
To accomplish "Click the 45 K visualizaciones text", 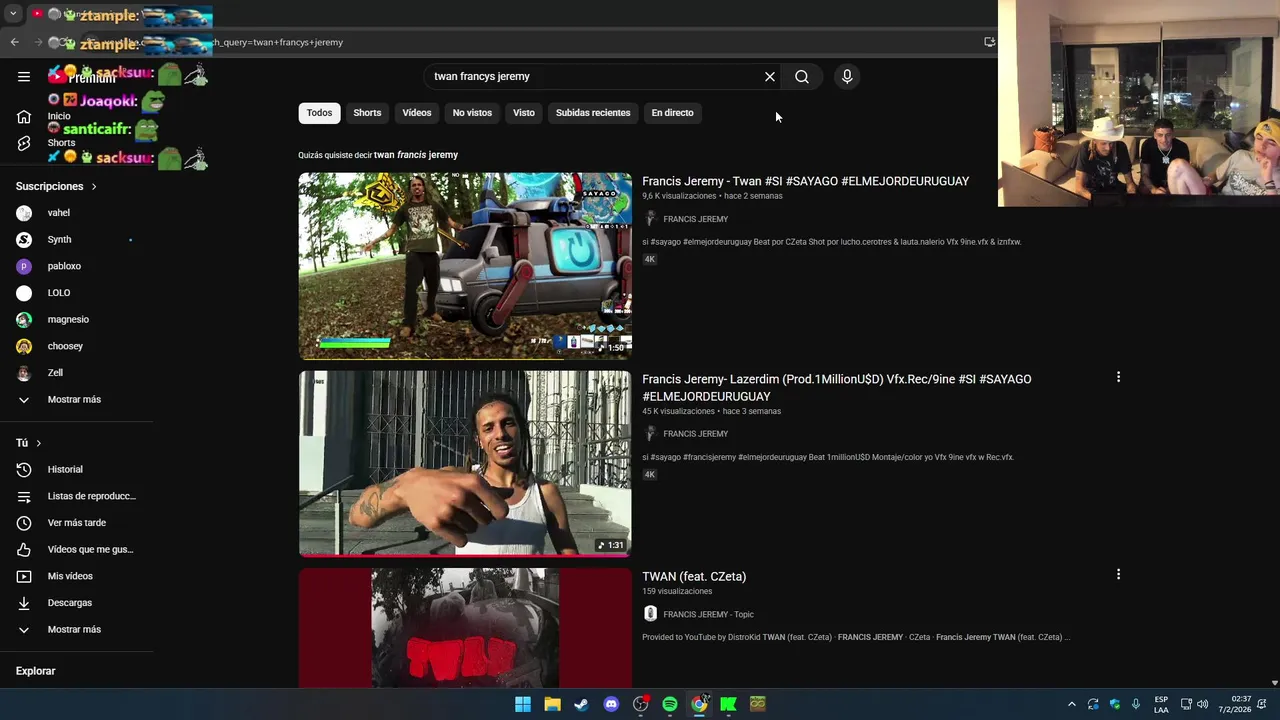I will pyautogui.click(x=678, y=411).
